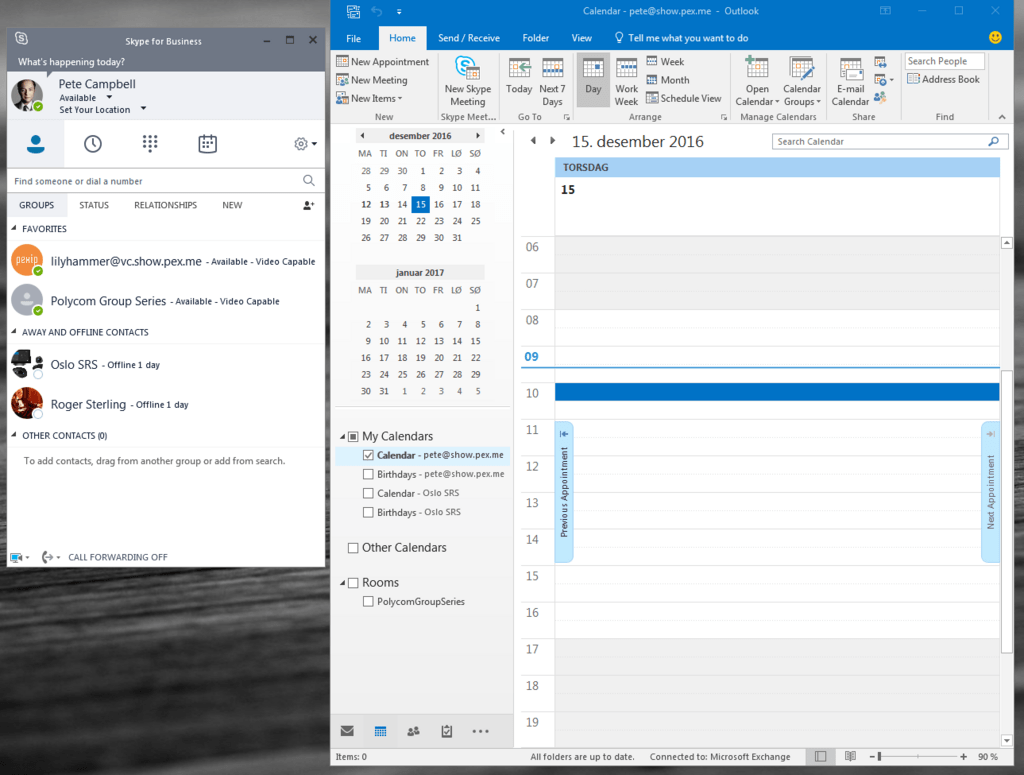Screen dimensions: 1024x775
Task: Go to previous day arrow
Action: click(x=534, y=141)
